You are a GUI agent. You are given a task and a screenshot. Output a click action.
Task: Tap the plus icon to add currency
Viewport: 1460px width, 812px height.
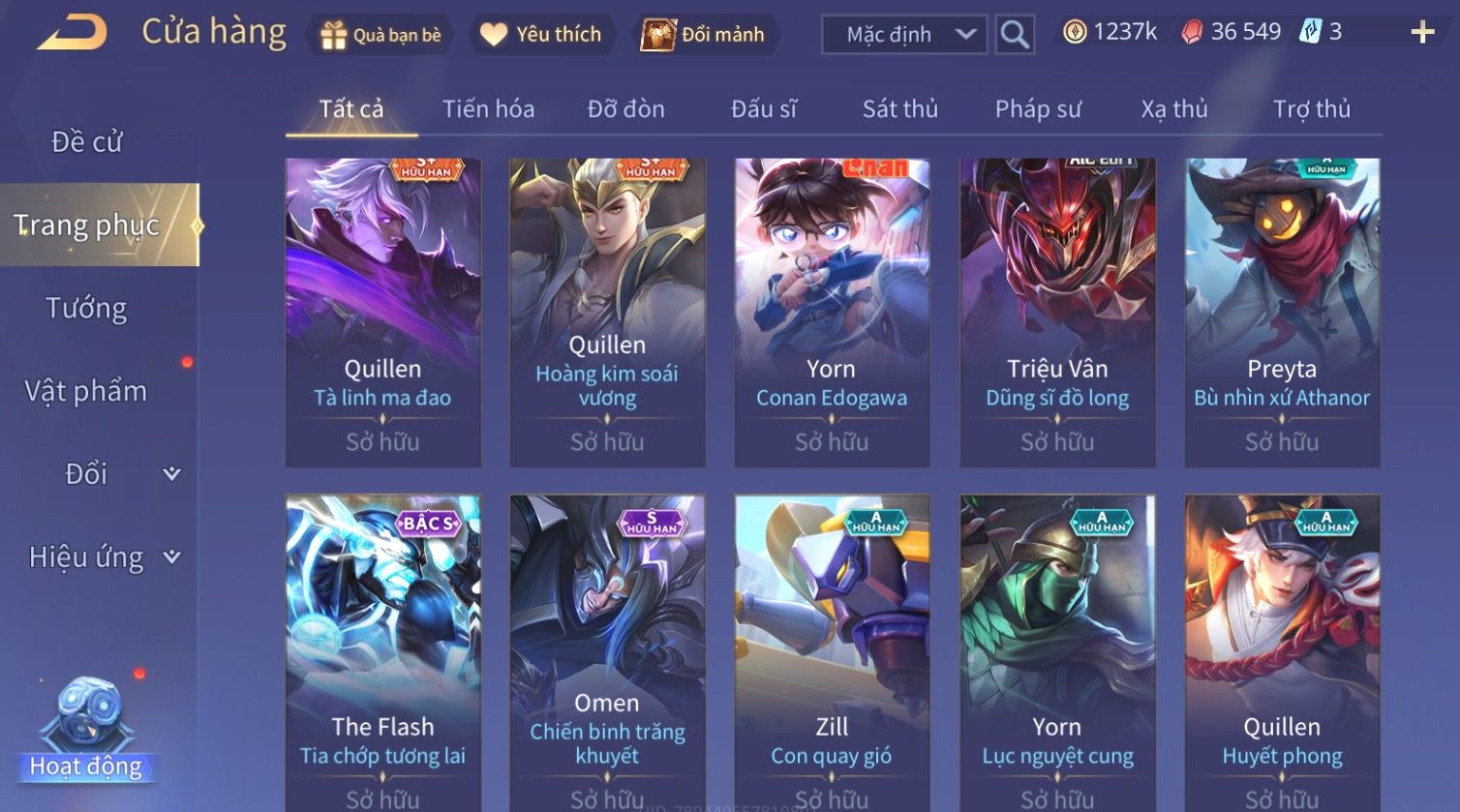pyautogui.click(x=1422, y=33)
